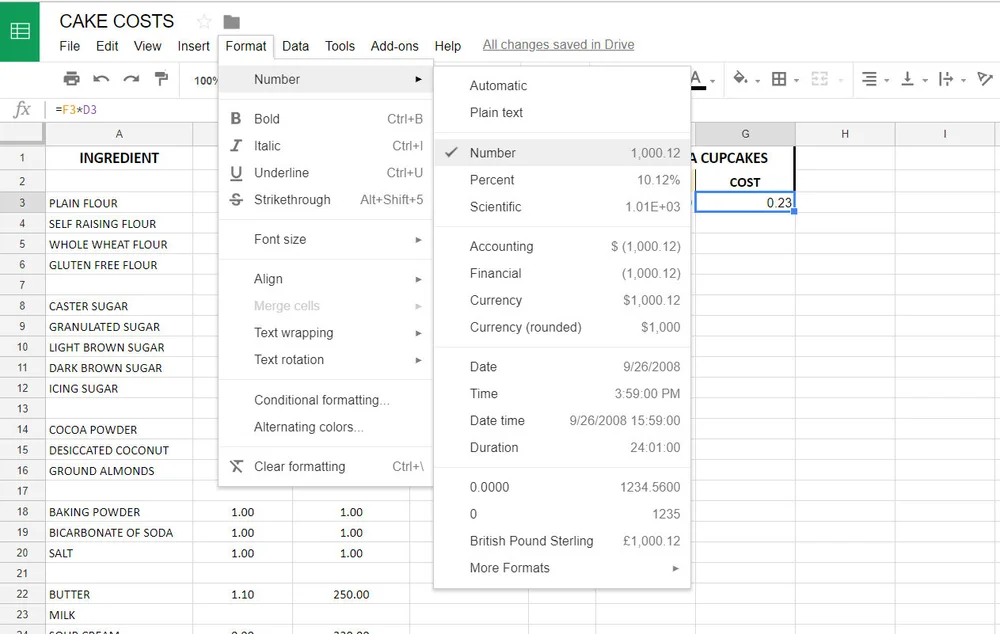Viewport: 1000px width, 634px height.
Task: Select Currency (rounded) format
Action: 562,327
